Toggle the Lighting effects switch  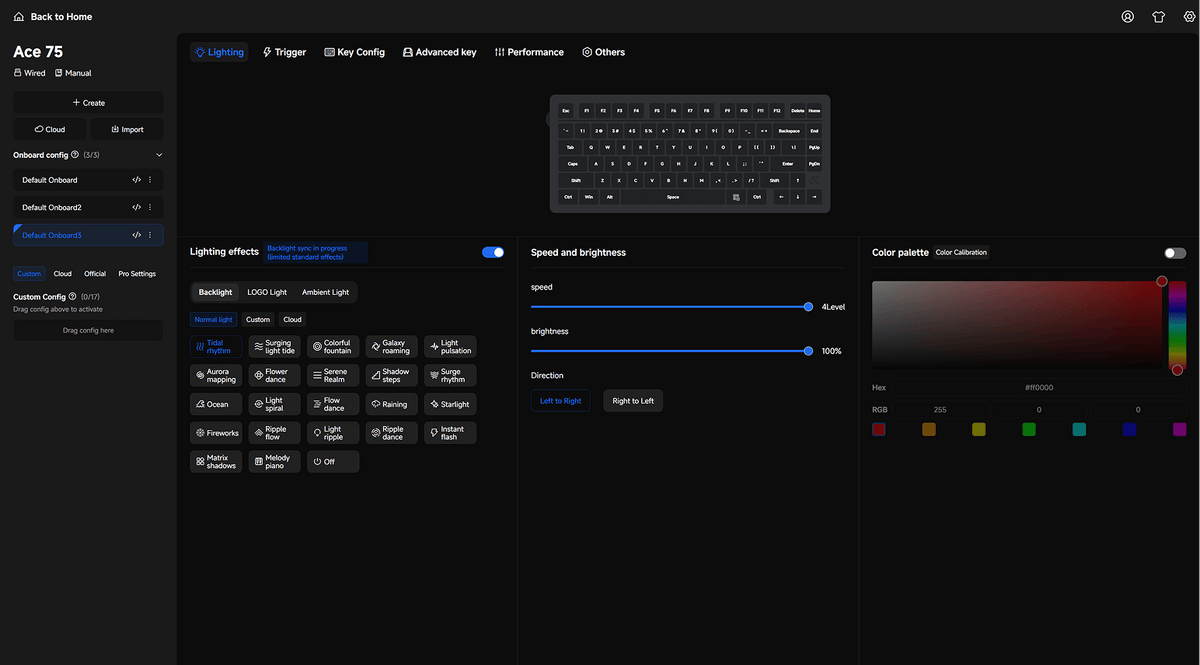(493, 252)
